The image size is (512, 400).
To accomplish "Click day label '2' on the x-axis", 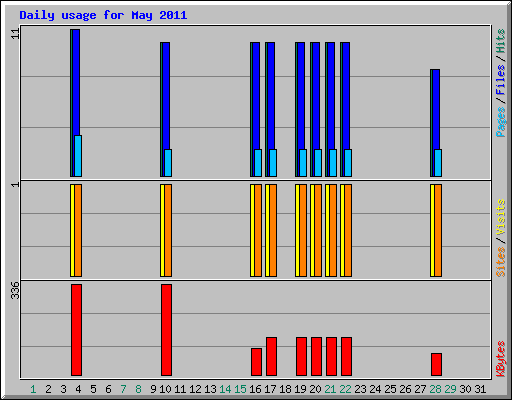I will click(48, 389).
